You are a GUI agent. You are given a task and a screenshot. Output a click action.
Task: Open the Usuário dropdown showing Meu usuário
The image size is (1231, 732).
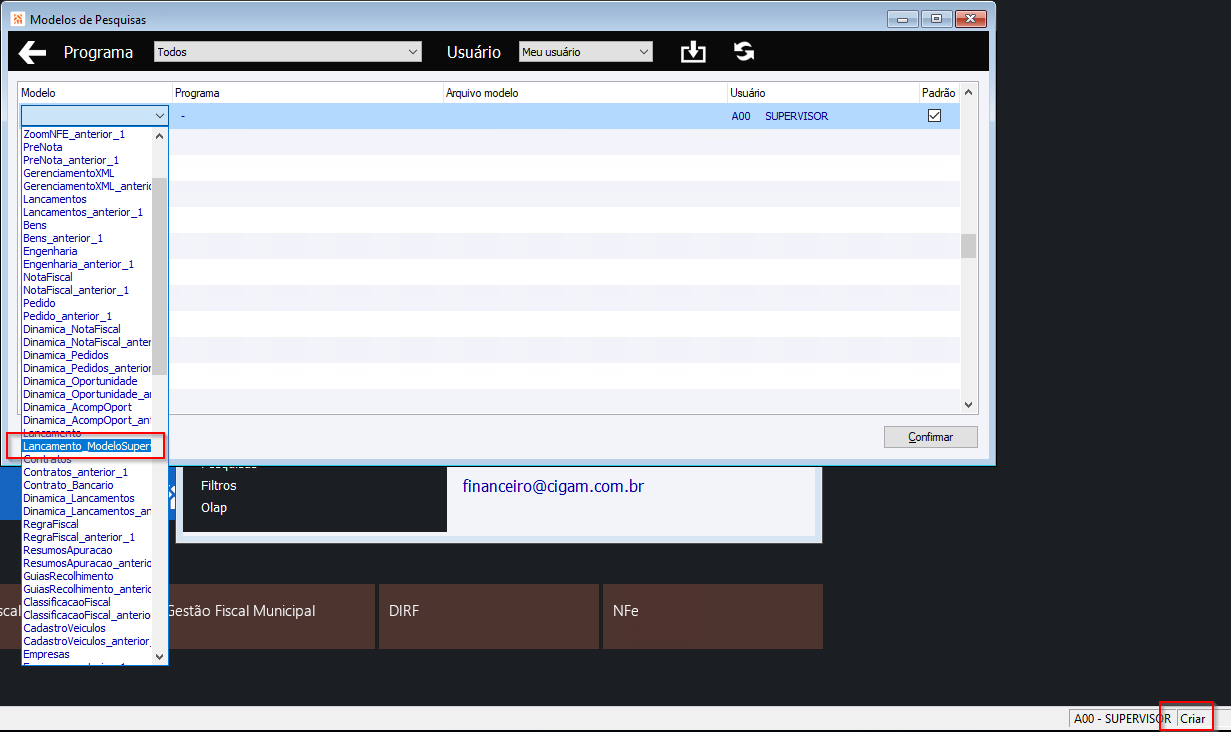coord(585,52)
